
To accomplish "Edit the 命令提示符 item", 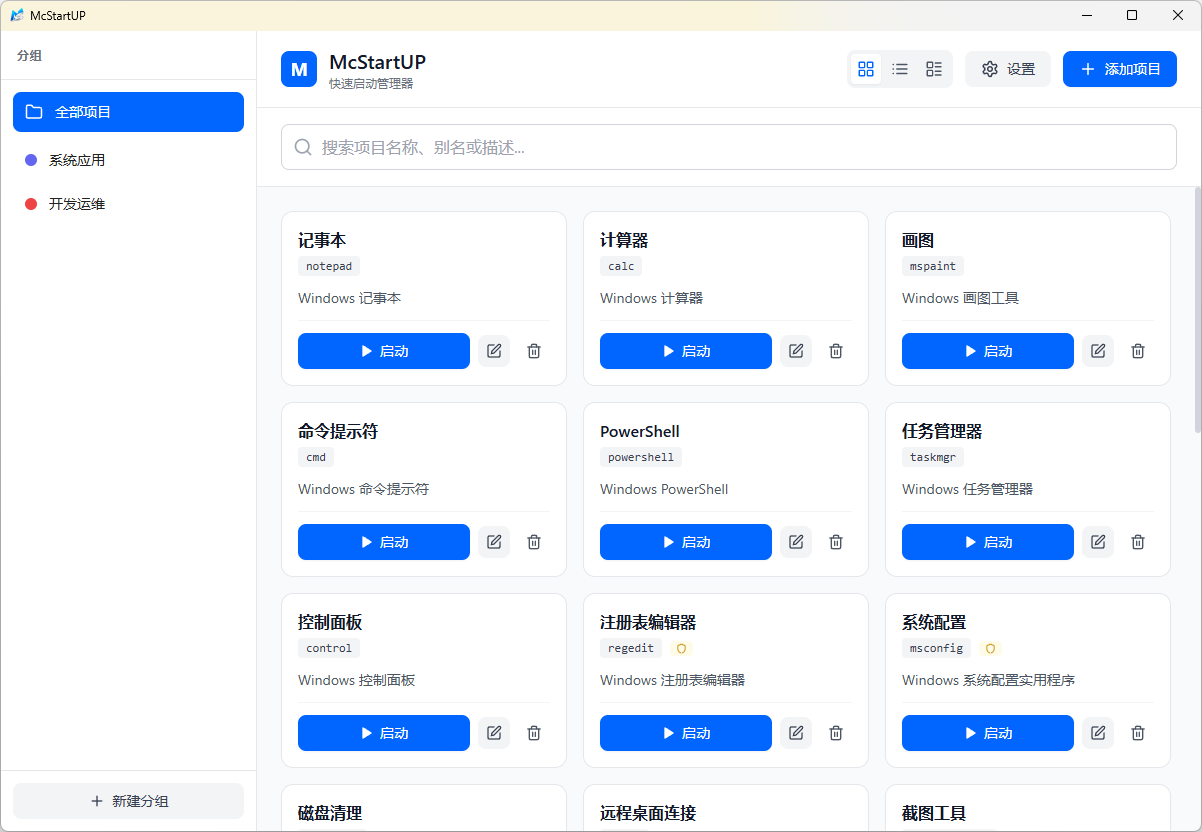I will click(494, 542).
